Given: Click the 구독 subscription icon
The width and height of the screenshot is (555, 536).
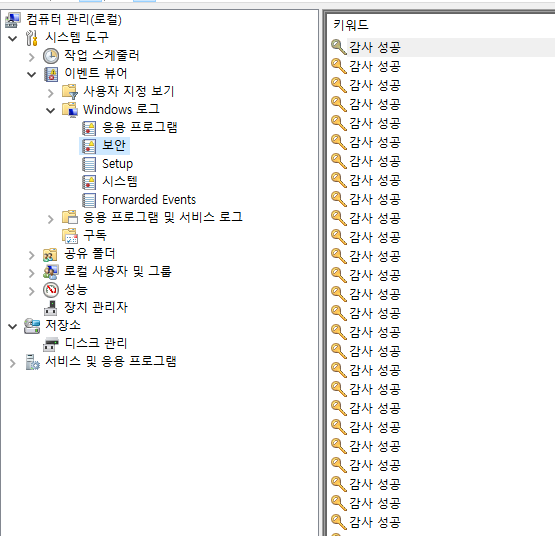Looking at the screenshot, I should (x=70, y=236).
